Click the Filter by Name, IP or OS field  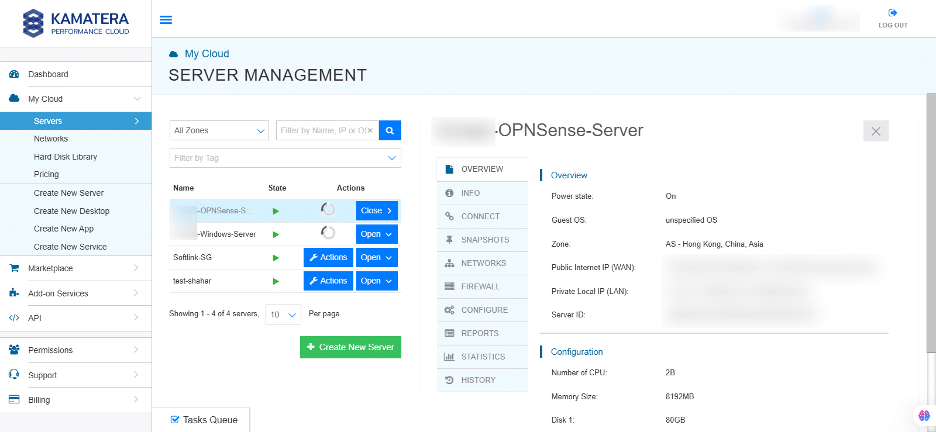(x=327, y=130)
